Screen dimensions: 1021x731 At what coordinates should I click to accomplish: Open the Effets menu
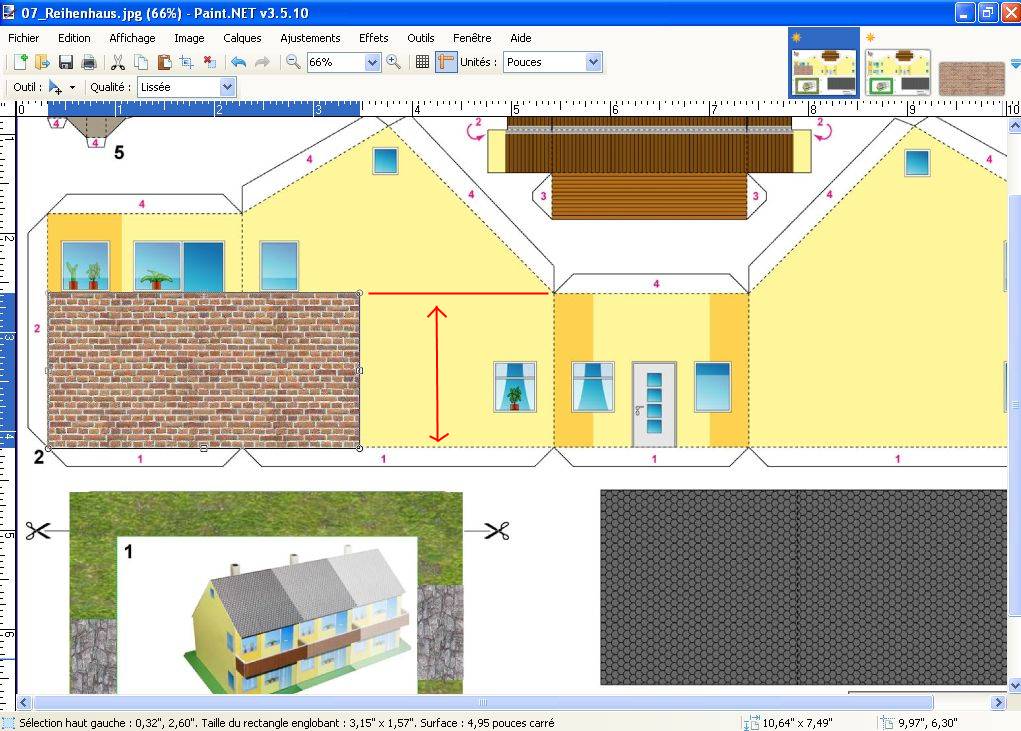(373, 38)
